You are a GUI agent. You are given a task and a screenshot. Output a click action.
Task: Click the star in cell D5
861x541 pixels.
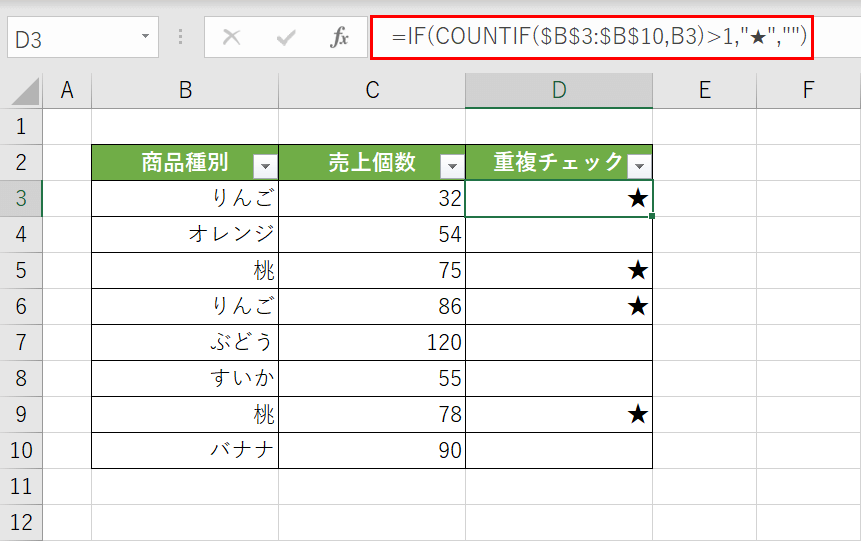coord(638,270)
